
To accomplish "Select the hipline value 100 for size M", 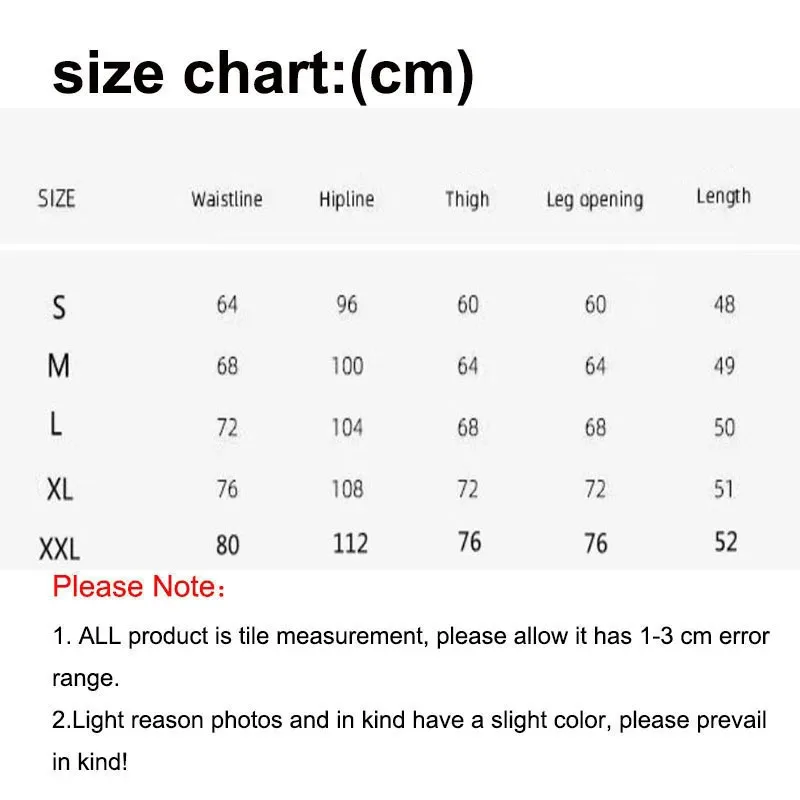I will pyautogui.click(x=347, y=366).
